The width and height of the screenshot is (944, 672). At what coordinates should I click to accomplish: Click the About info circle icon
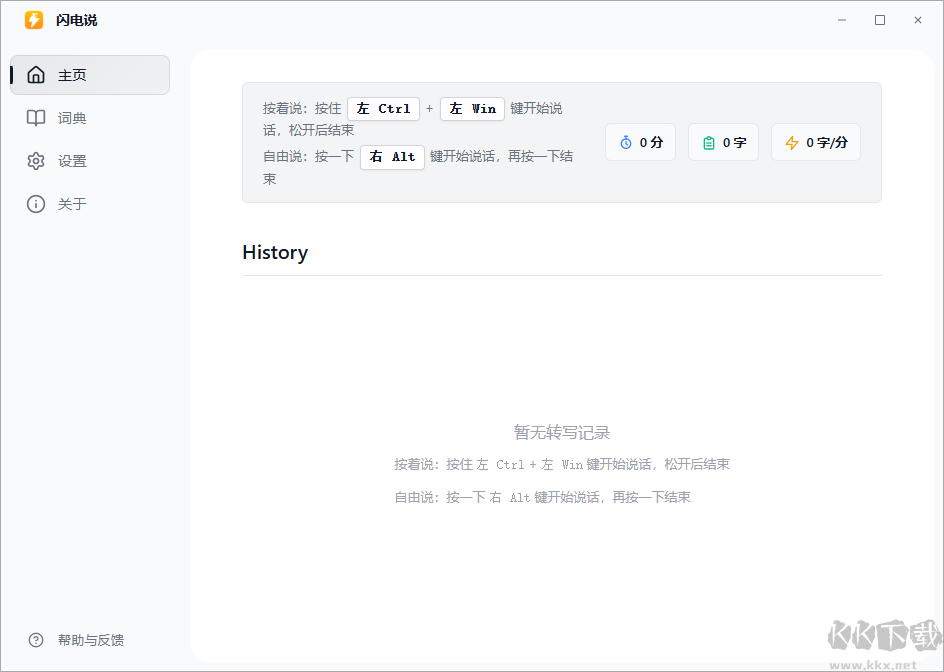tap(36, 204)
